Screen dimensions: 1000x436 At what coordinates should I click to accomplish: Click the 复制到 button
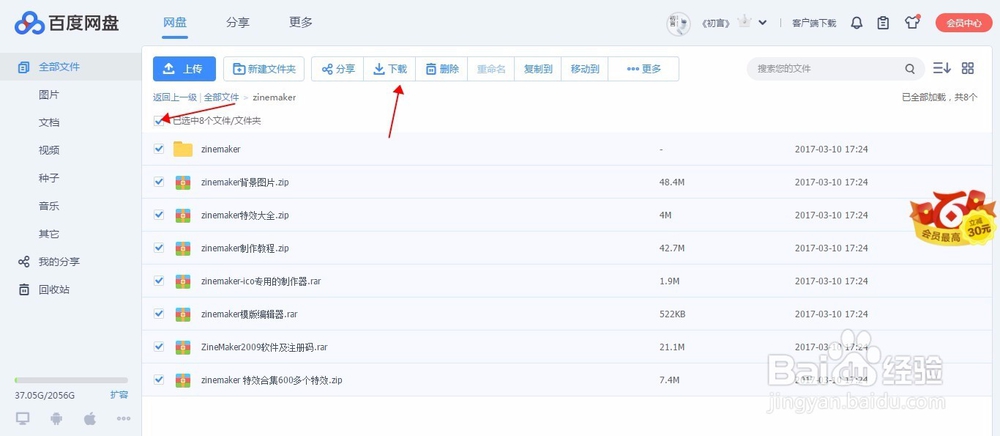pyautogui.click(x=538, y=69)
